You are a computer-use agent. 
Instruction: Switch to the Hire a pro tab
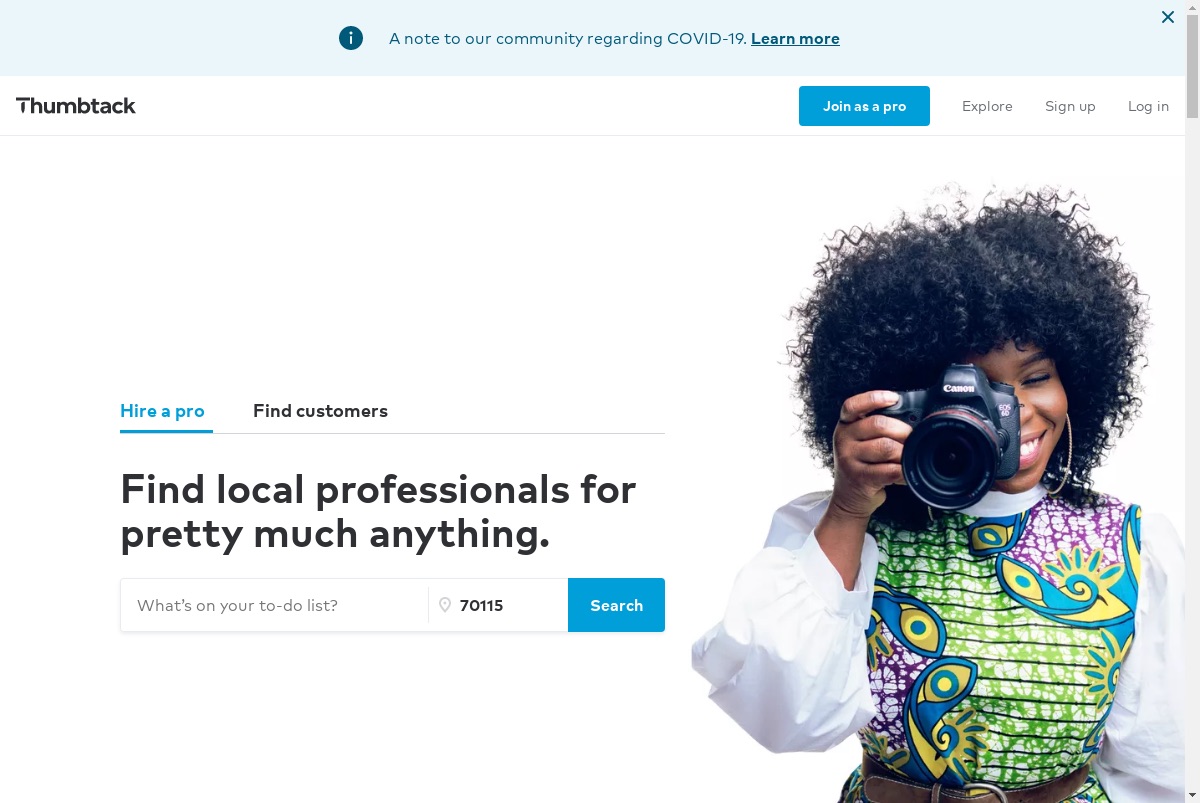point(162,411)
